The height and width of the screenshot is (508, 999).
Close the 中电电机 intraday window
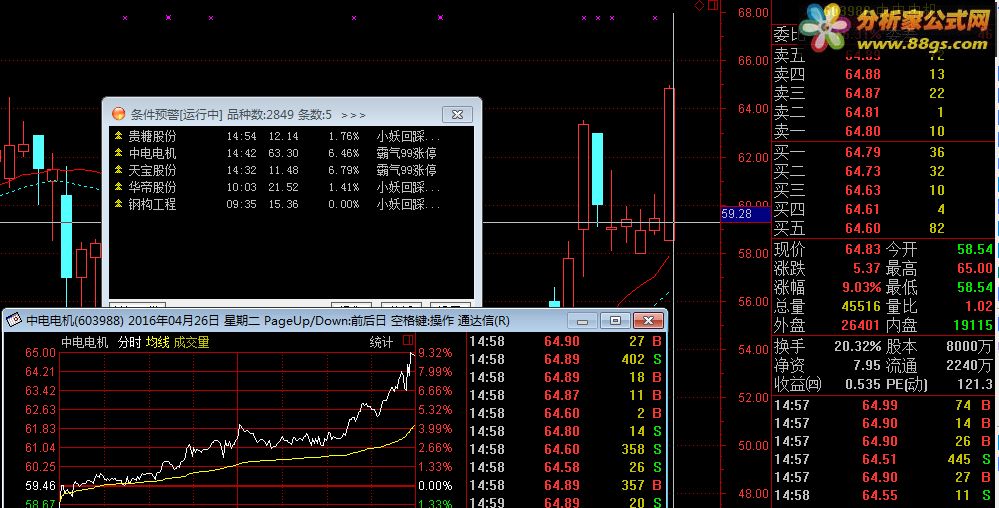(x=648, y=321)
